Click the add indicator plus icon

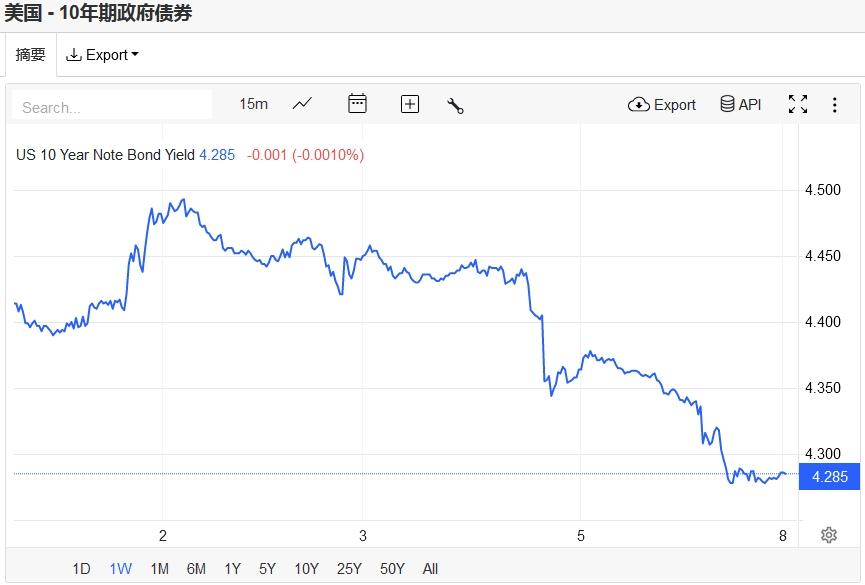[410, 104]
